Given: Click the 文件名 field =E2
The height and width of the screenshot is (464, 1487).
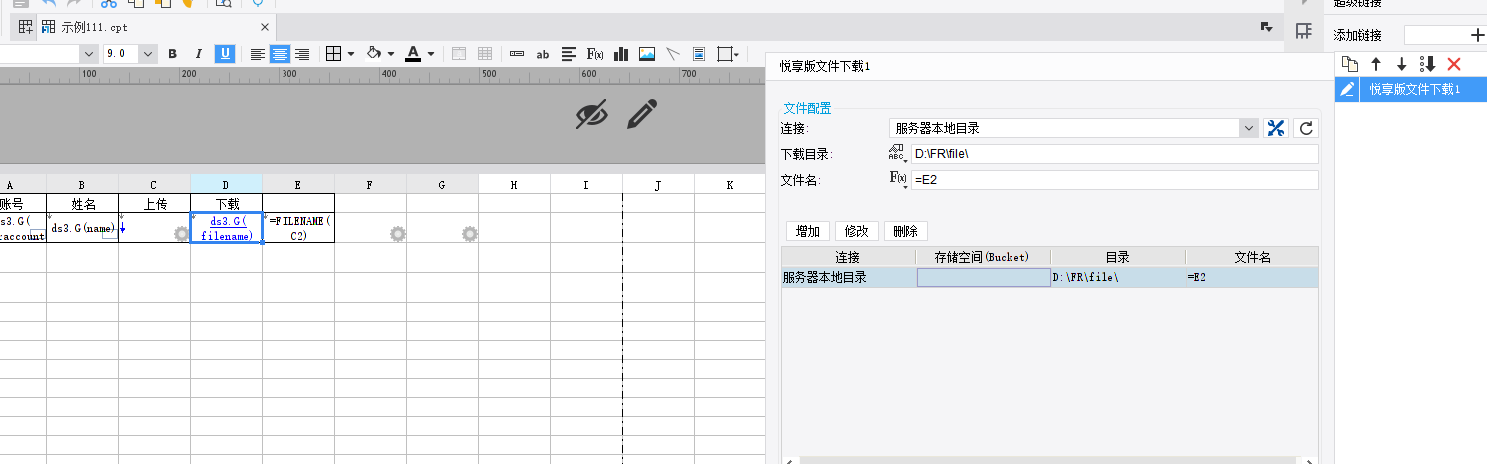Looking at the screenshot, I should tap(1114, 180).
